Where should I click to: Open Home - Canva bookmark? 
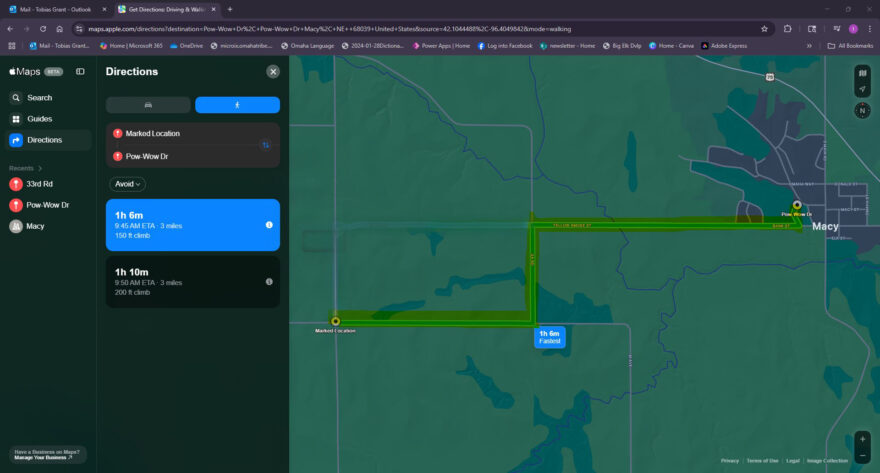point(671,46)
